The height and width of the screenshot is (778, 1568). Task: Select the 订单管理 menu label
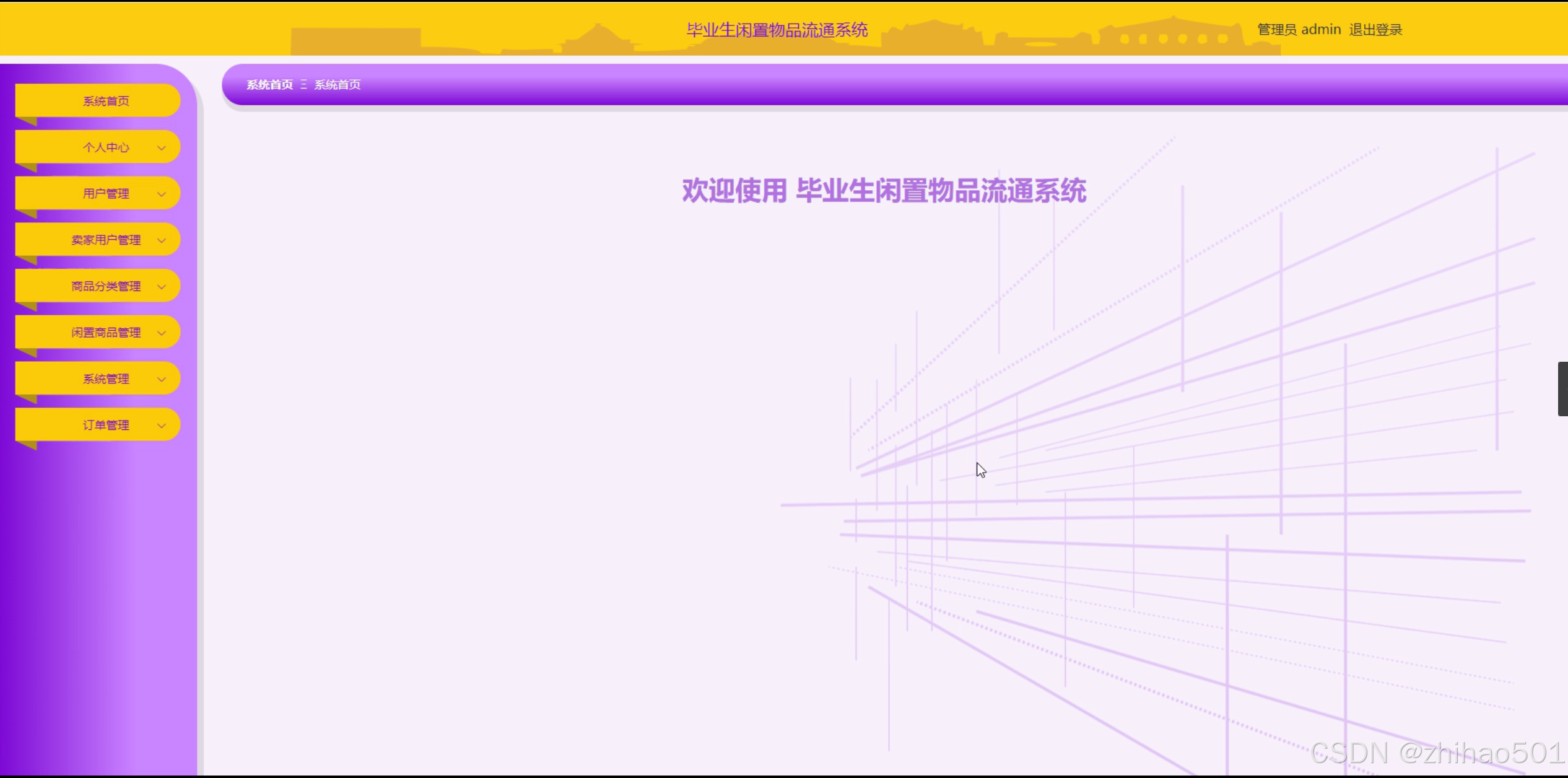point(106,425)
